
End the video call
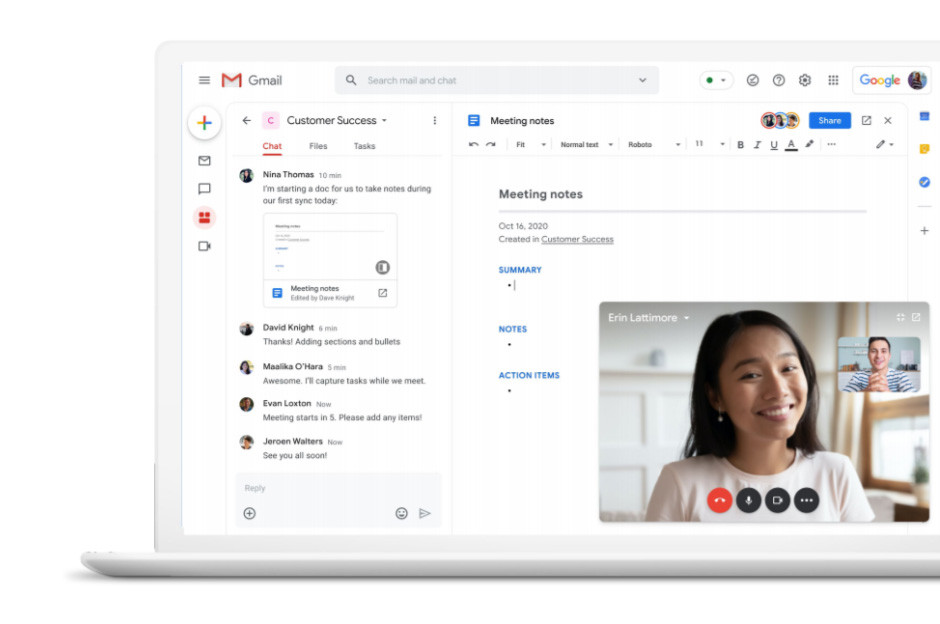click(x=719, y=500)
